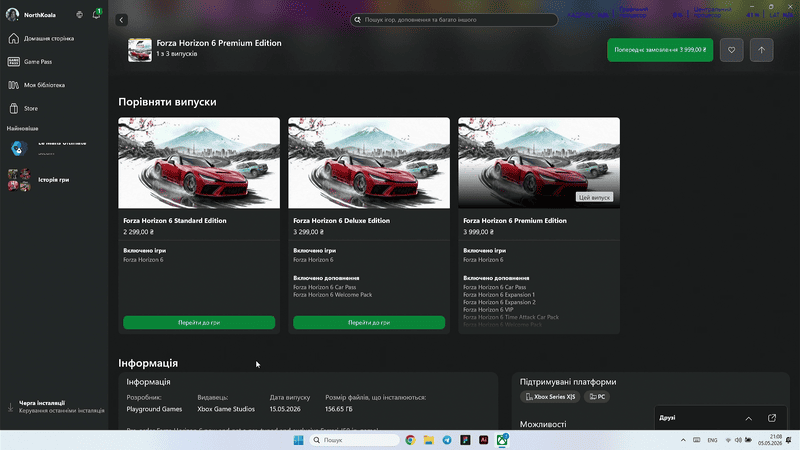
Task: Open the Premium Edition cover image
Action: tap(539, 163)
